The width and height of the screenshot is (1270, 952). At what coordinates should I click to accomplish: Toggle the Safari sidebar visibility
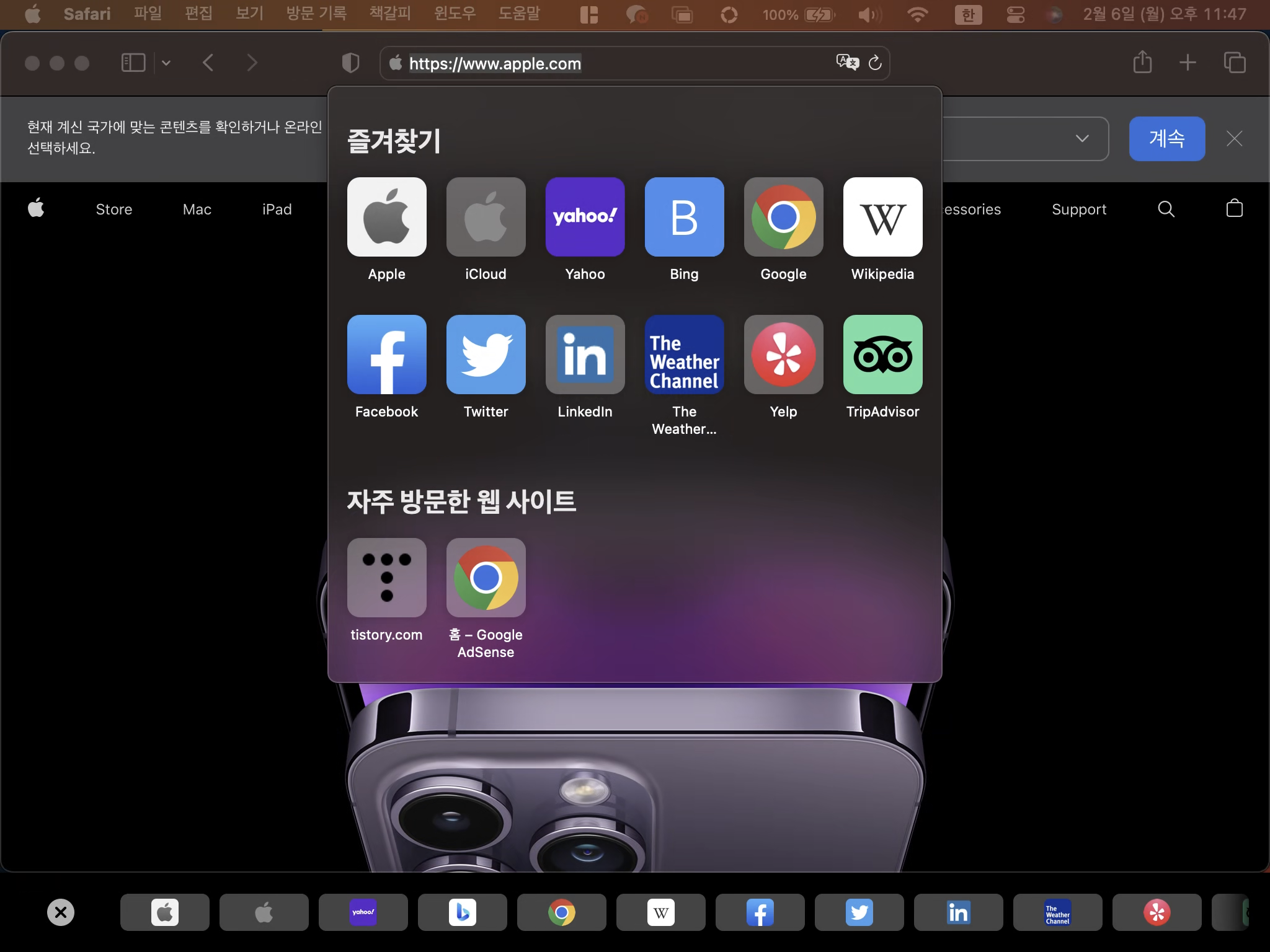pyautogui.click(x=133, y=63)
